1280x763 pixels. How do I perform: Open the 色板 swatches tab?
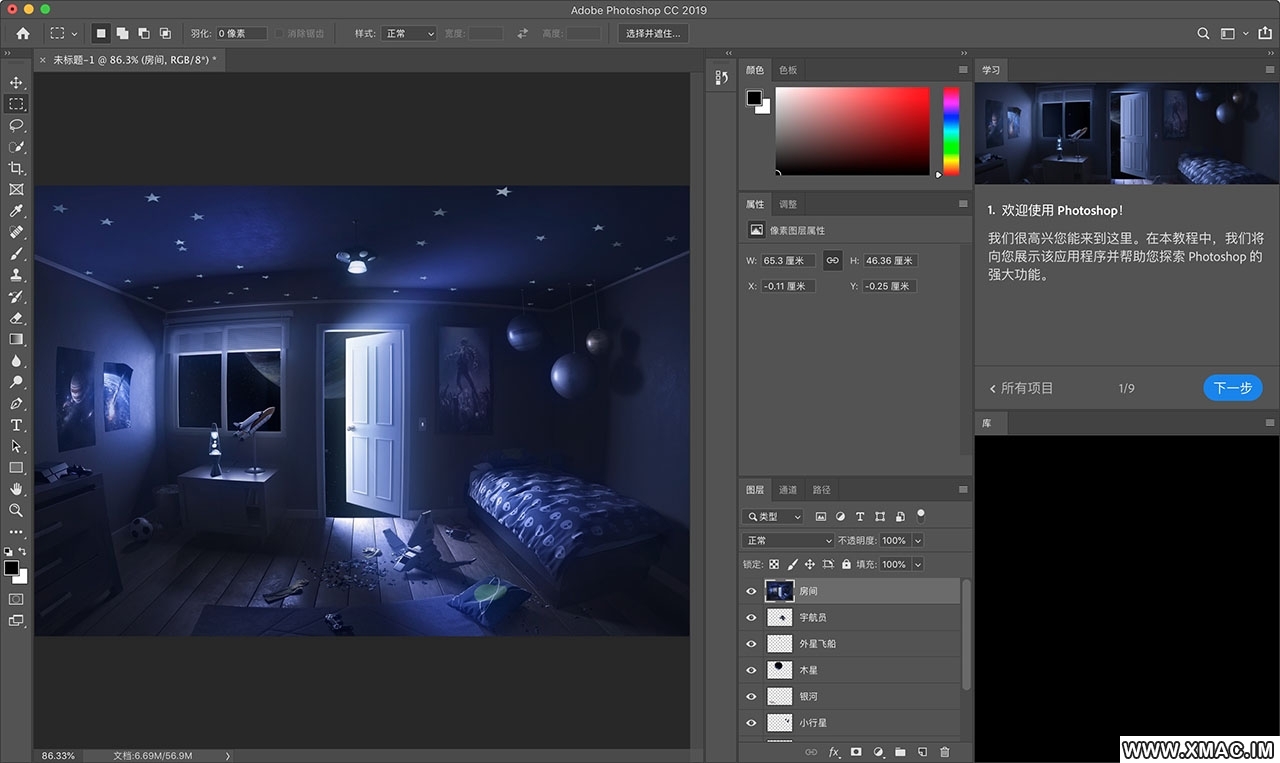pos(788,70)
